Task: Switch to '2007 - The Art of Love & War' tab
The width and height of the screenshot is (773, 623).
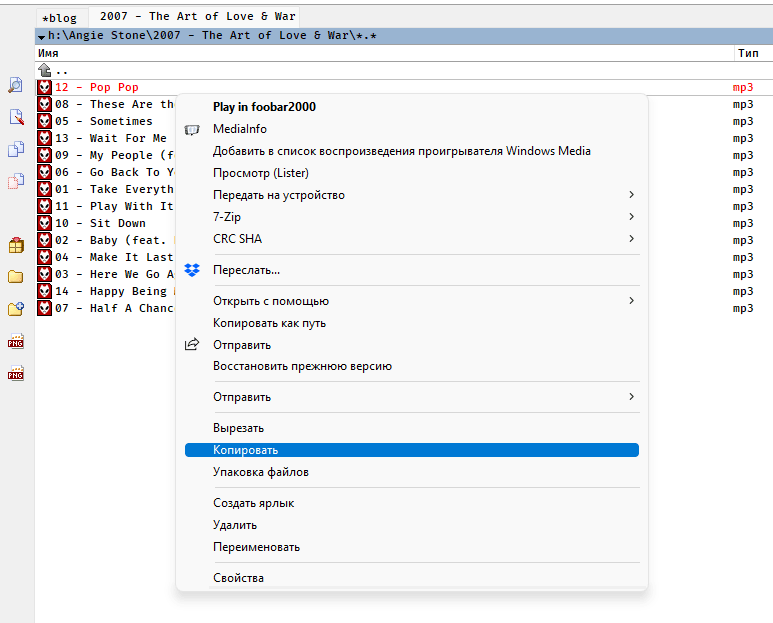Action: point(194,16)
